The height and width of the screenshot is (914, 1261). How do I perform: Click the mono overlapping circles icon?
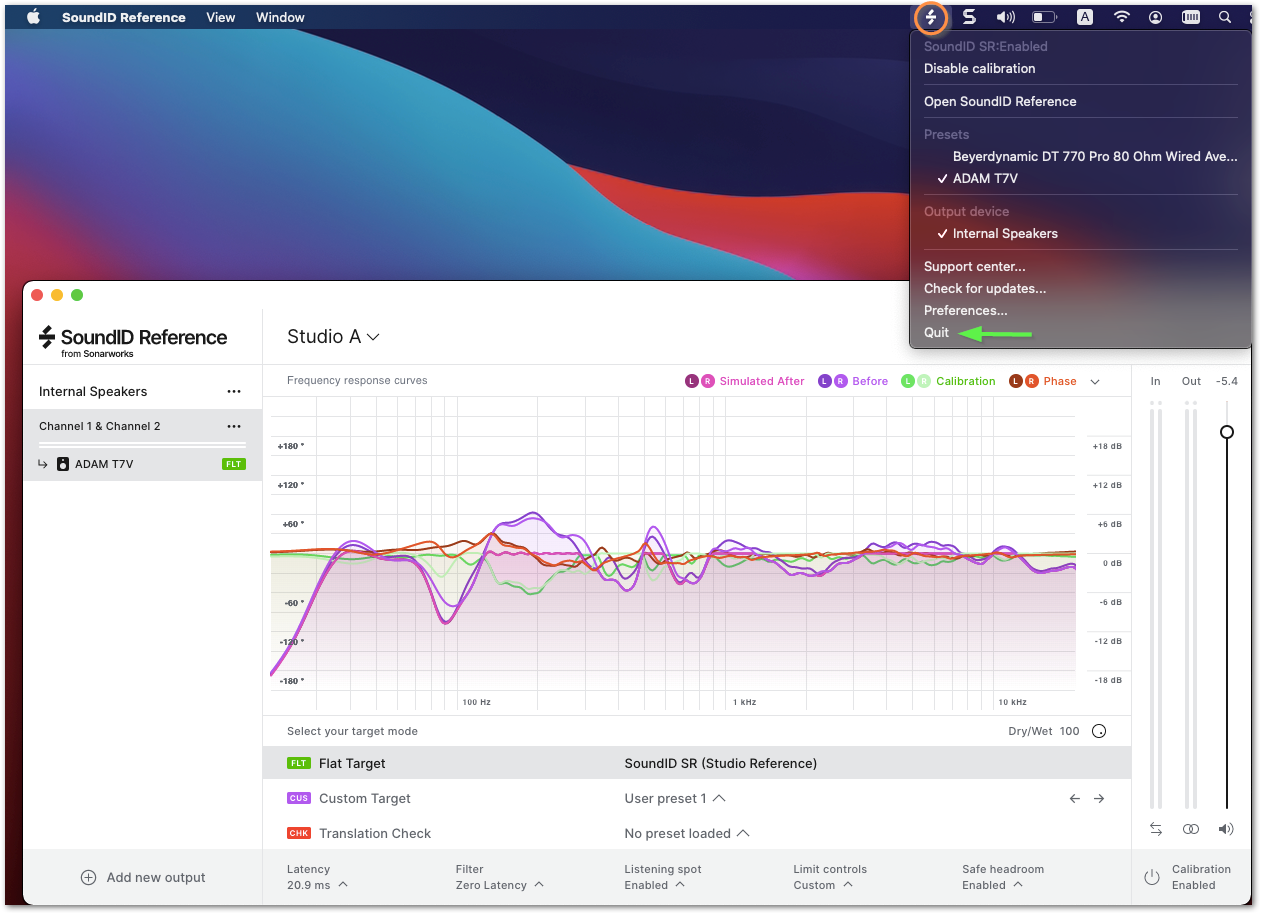1190,829
